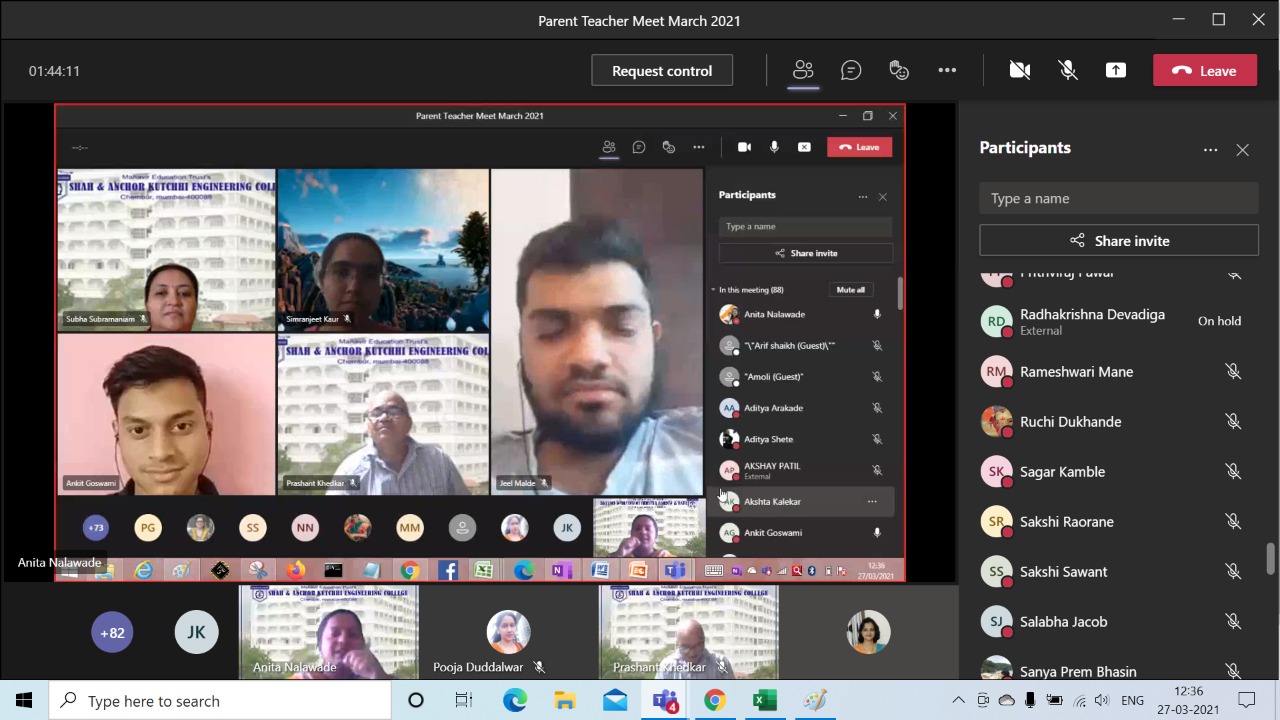Click Share invite button
This screenshot has height=720, width=1280.
click(x=1118, y=240)
